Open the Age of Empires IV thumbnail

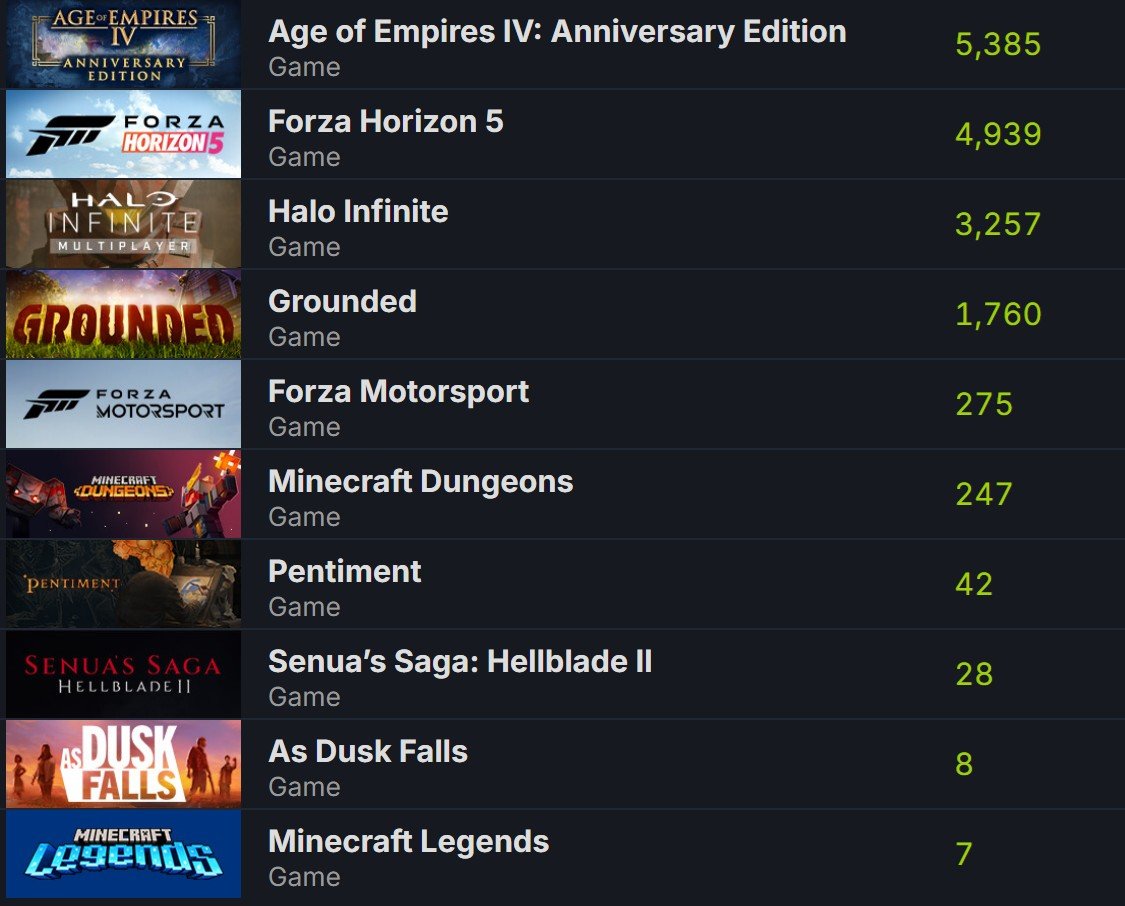click(123, 44)
